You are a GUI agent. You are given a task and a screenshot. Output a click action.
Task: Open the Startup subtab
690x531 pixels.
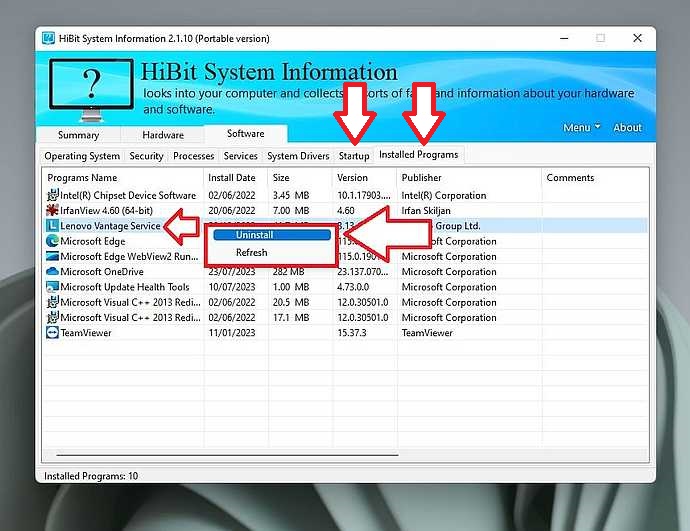point(354,156)
